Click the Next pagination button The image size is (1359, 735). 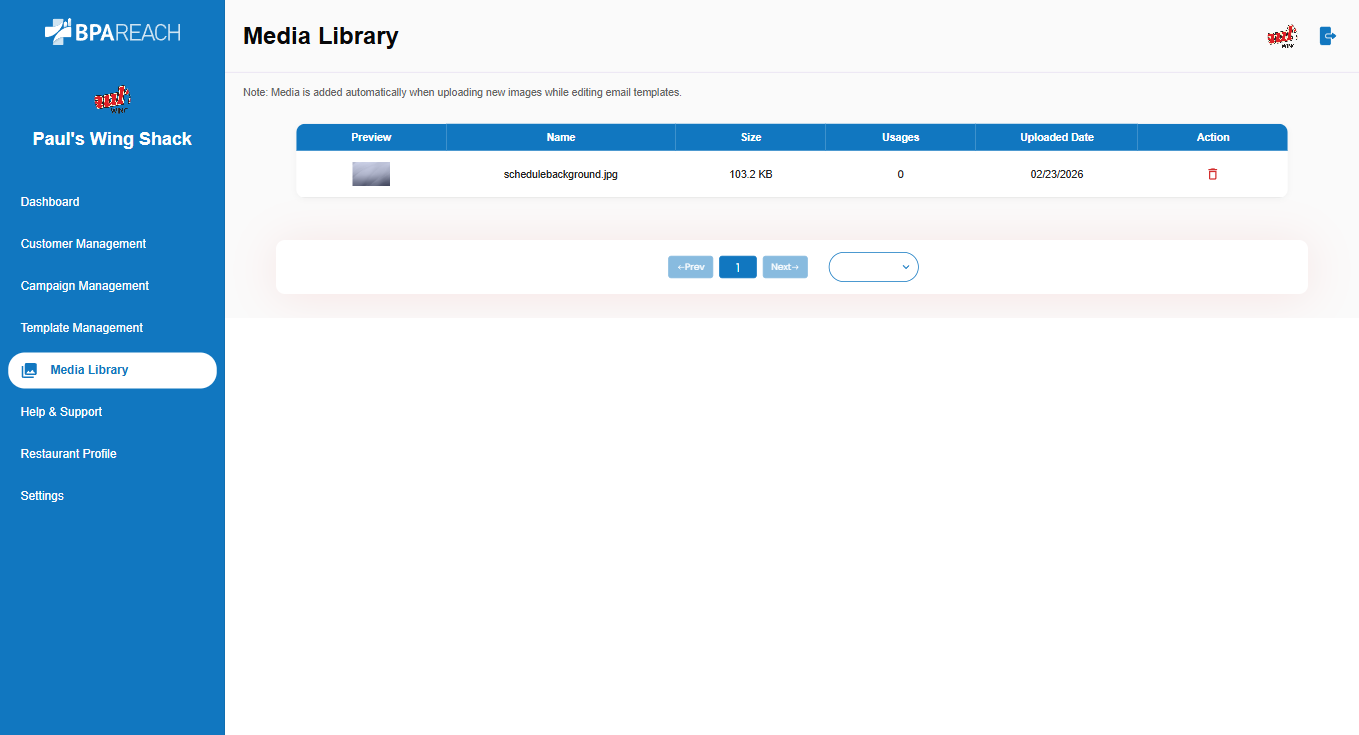pyautogui.click(x=785, y=267)
